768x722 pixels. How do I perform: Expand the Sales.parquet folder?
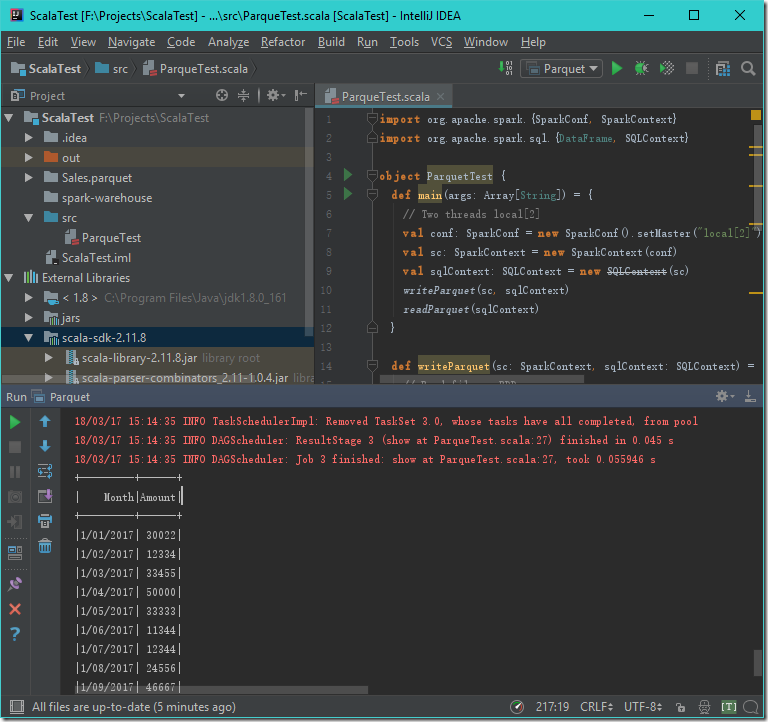29,177
